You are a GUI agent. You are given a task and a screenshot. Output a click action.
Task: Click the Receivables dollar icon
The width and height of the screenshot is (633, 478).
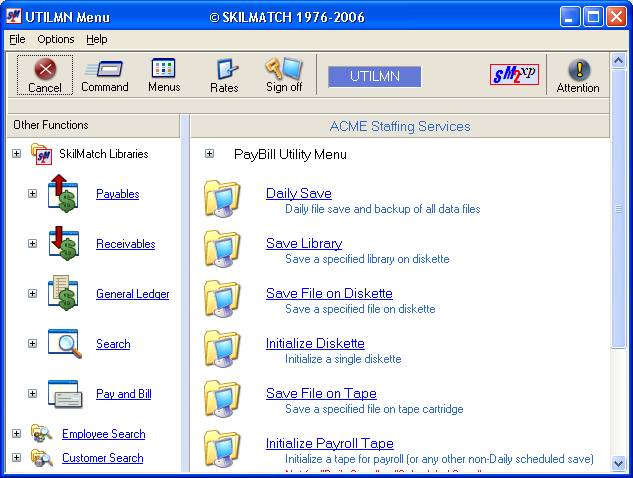(x=63, y=243)
